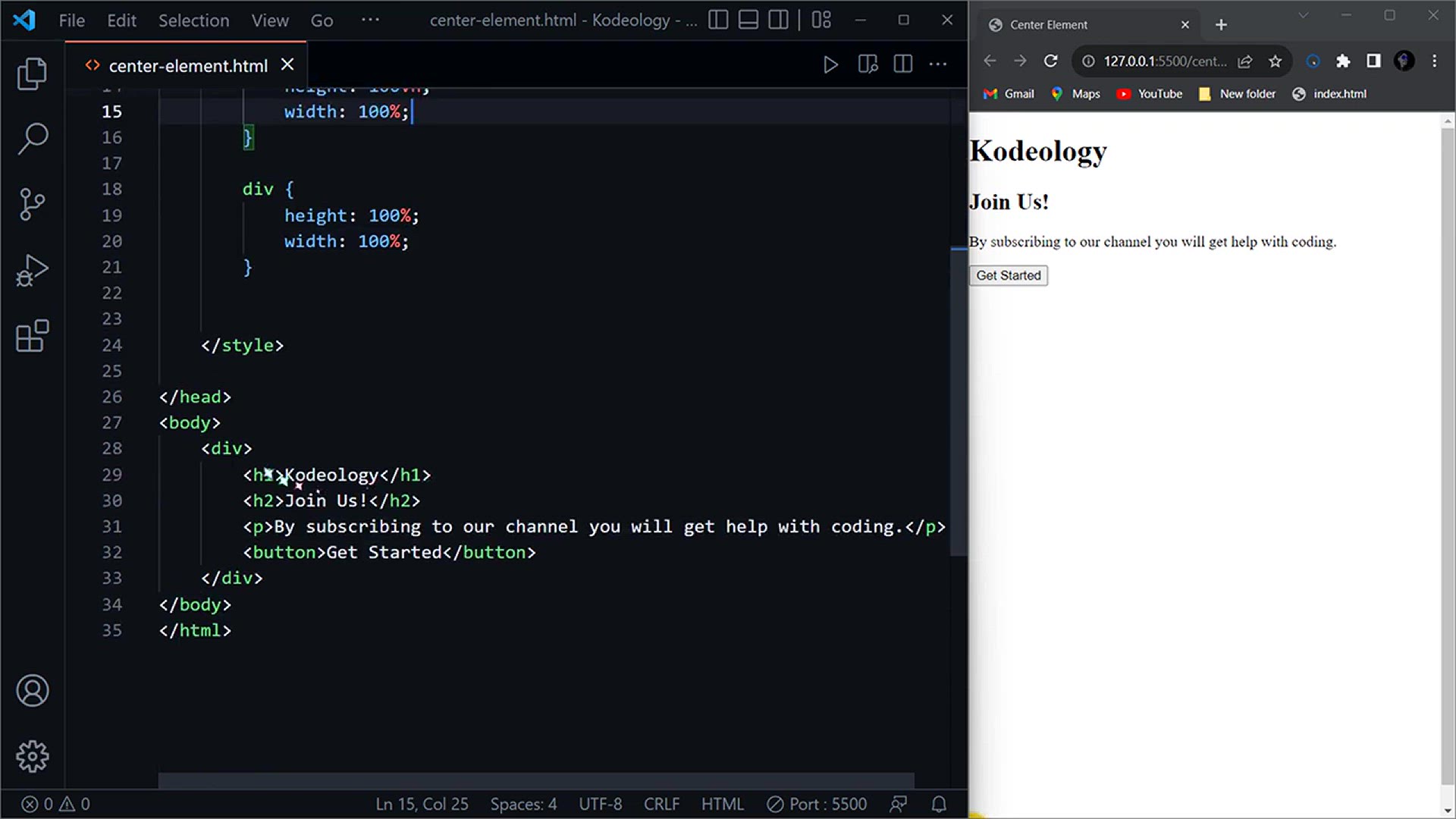Image resolution: width=1456 pixels, height=819 pixels.
Task: Open Chrome tab search chevron
Action: tap(1303, 15)
